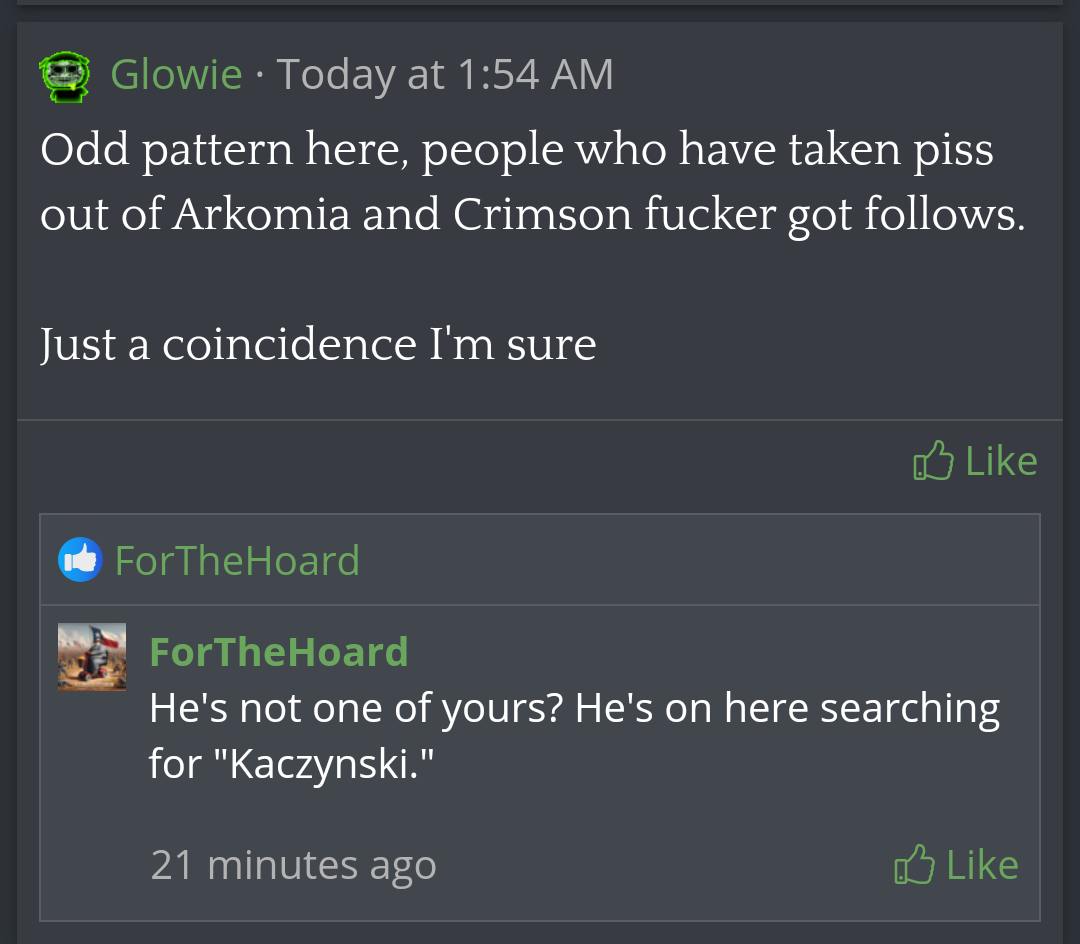
Task: Open ForTheHoard in the reactions bar
Action: click(x=237, y=560)
